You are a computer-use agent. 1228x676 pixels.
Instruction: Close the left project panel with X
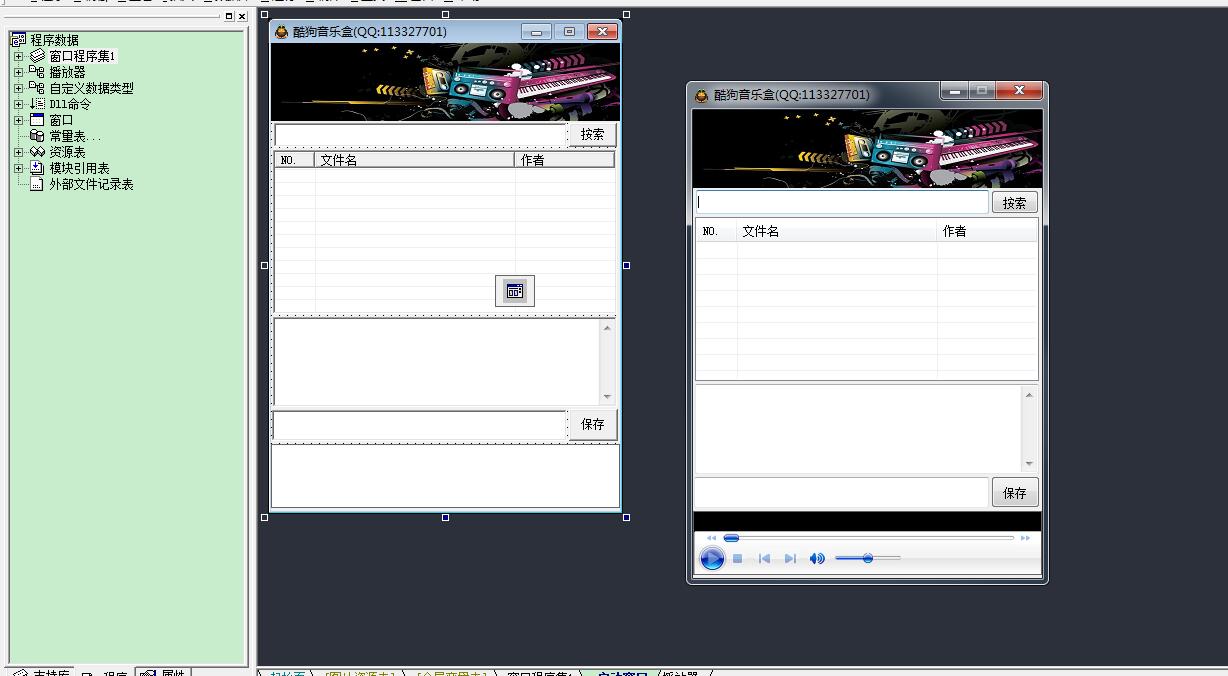pyautogui.click(x=242, y=16)
